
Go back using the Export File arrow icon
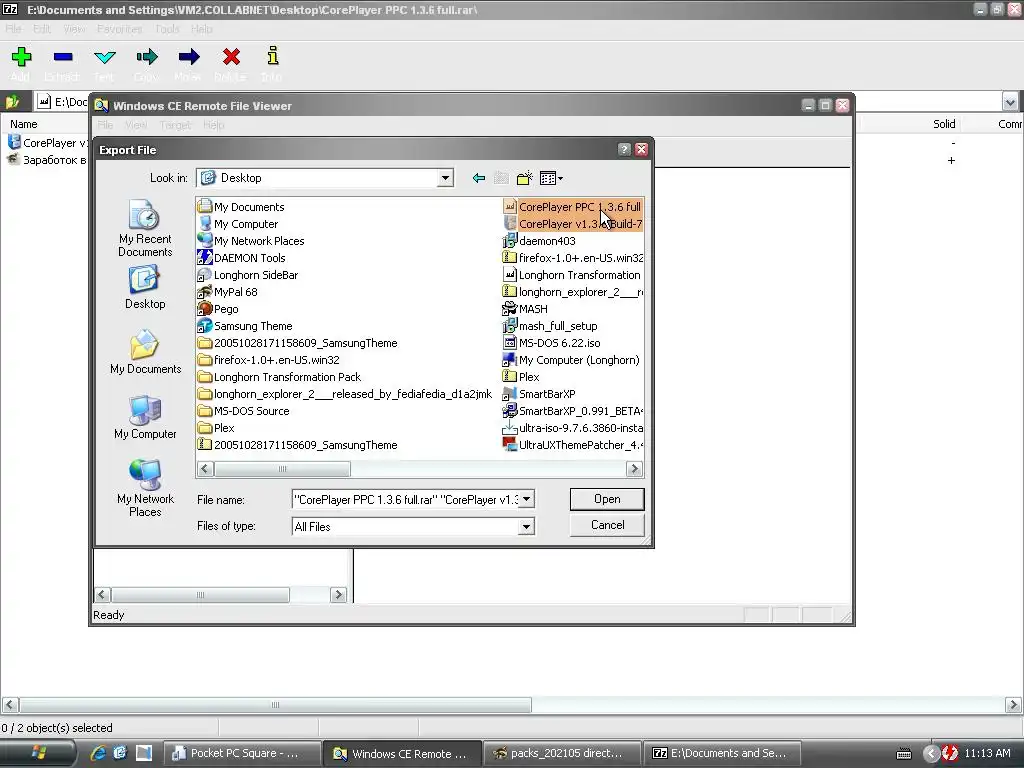click(479, 178)
